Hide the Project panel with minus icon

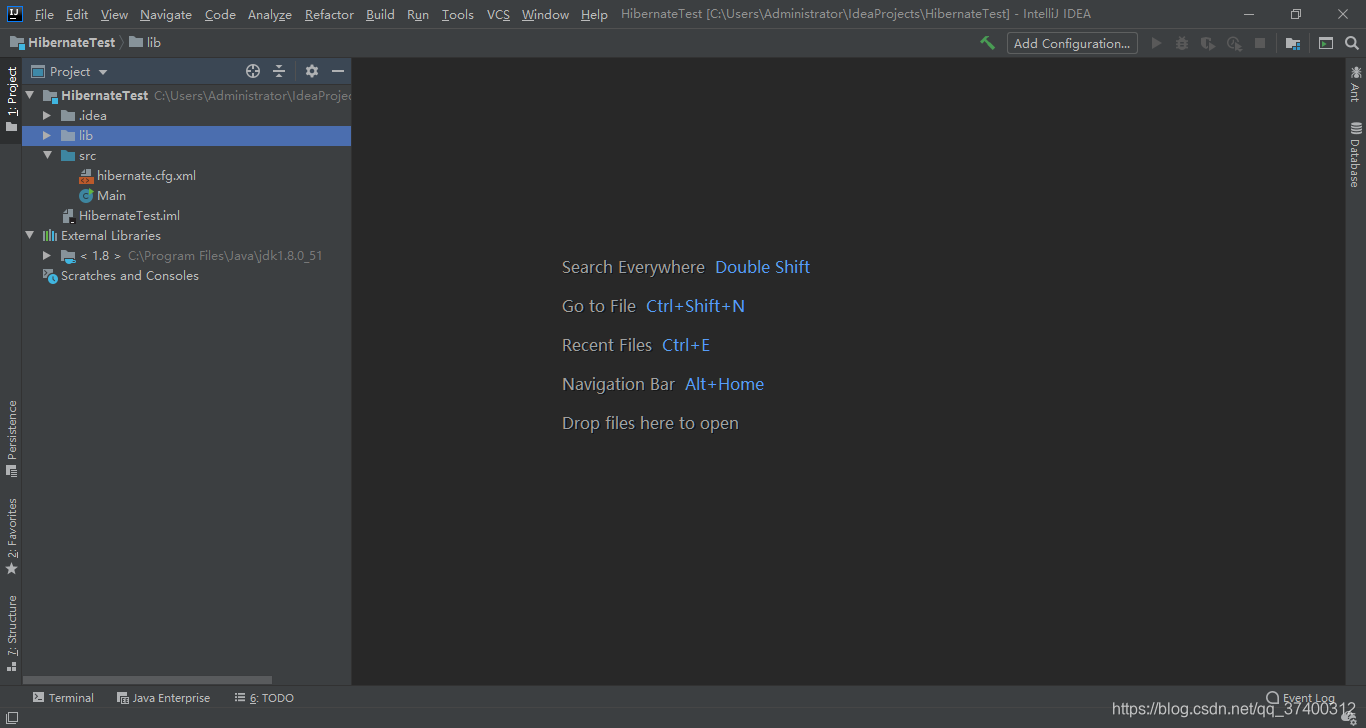point(338,71)
